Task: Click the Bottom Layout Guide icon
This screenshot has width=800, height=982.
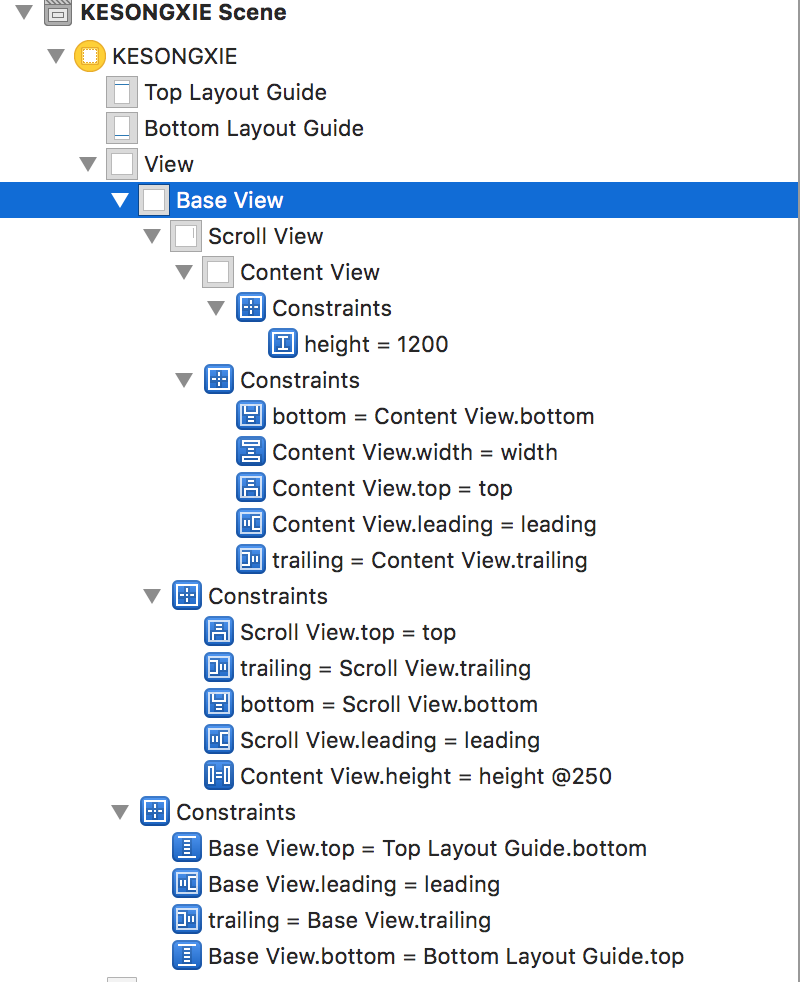Action: [122, 128]
